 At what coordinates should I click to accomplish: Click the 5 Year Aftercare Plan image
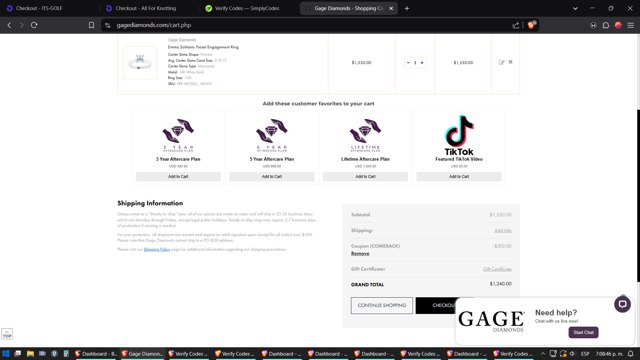click(x=272, y=135)
